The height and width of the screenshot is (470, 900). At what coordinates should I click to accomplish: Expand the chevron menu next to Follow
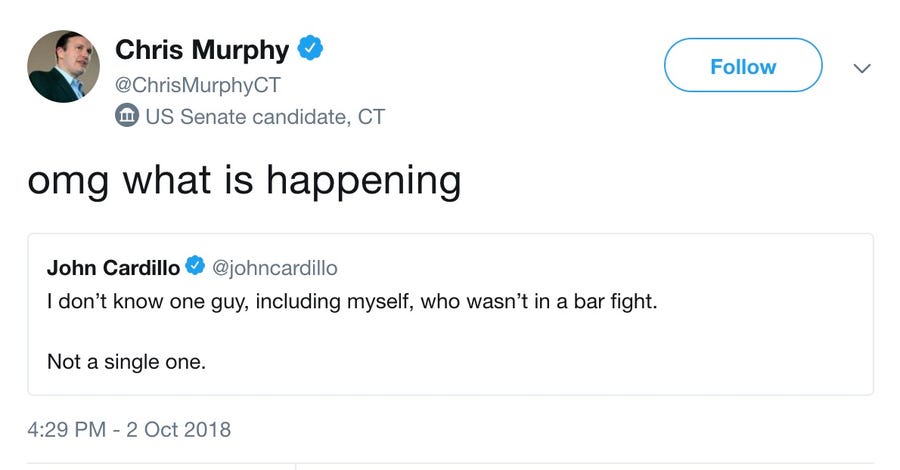861,68
